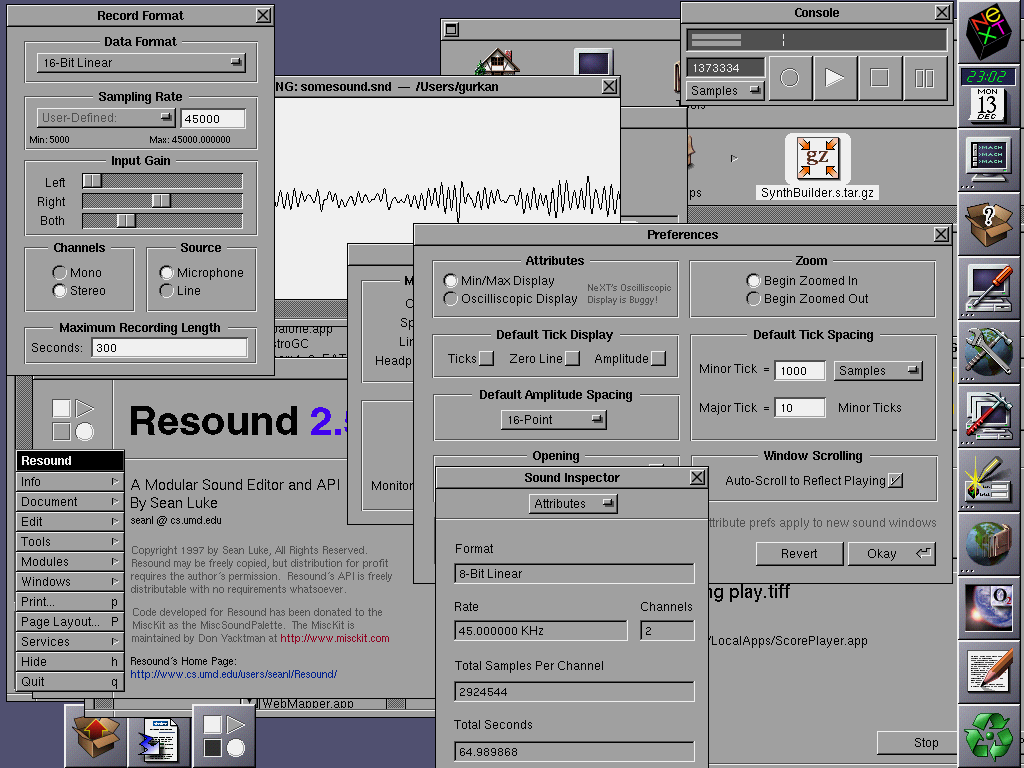Open the Earth O2 dock icon

pyautogui.click(x=988, y=607)
